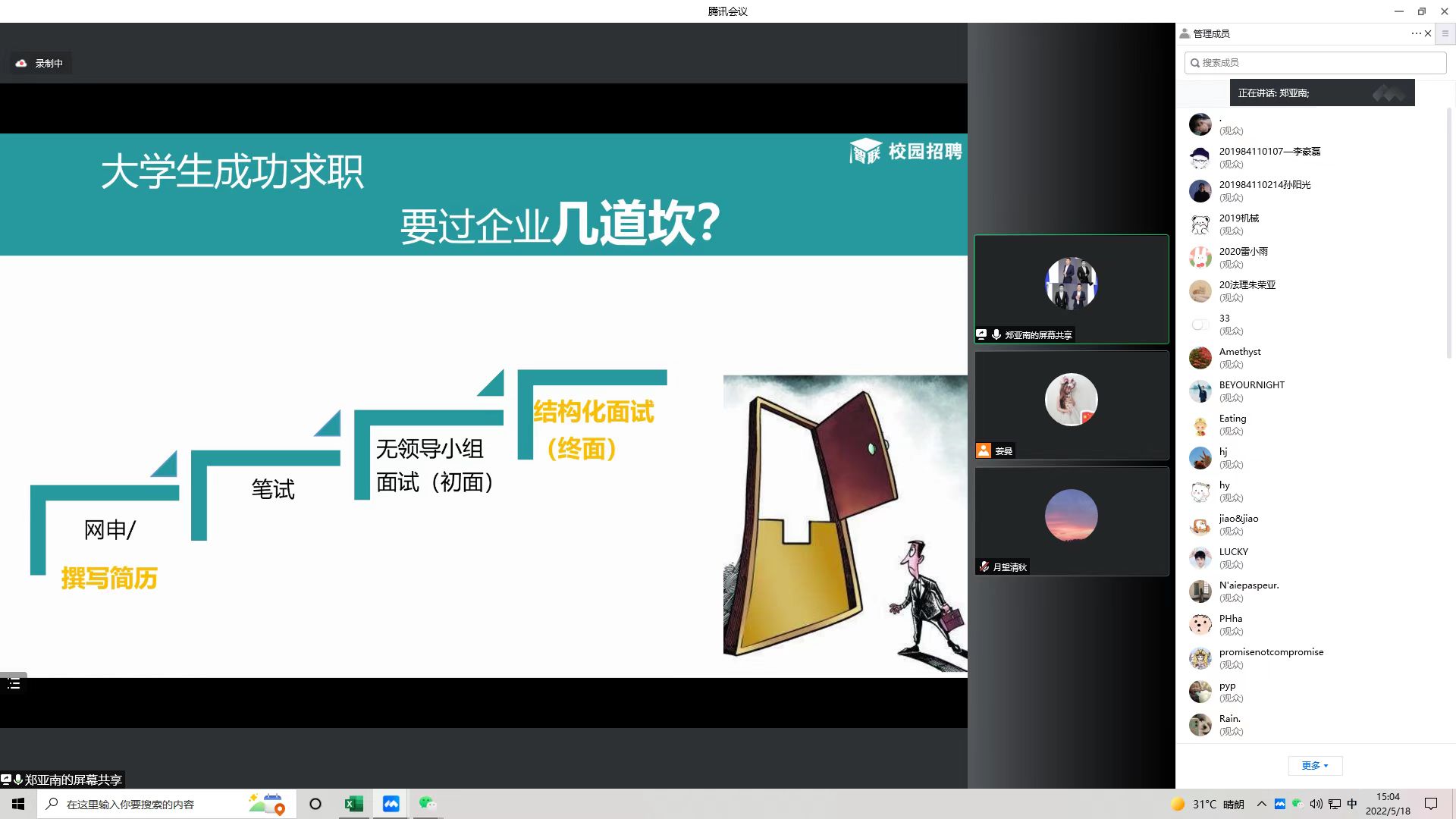This screenshot has height=819, width=1456.
Task: Click 月望清秋 participant avatar thumbnail
Action: coord(1071,516)
